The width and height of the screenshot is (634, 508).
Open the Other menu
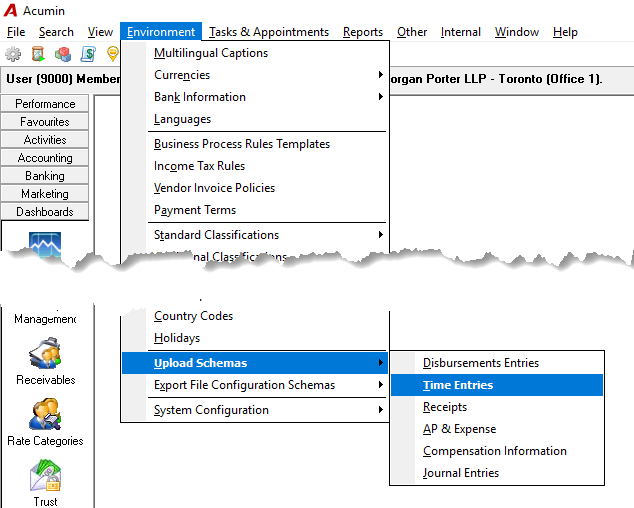412,32
